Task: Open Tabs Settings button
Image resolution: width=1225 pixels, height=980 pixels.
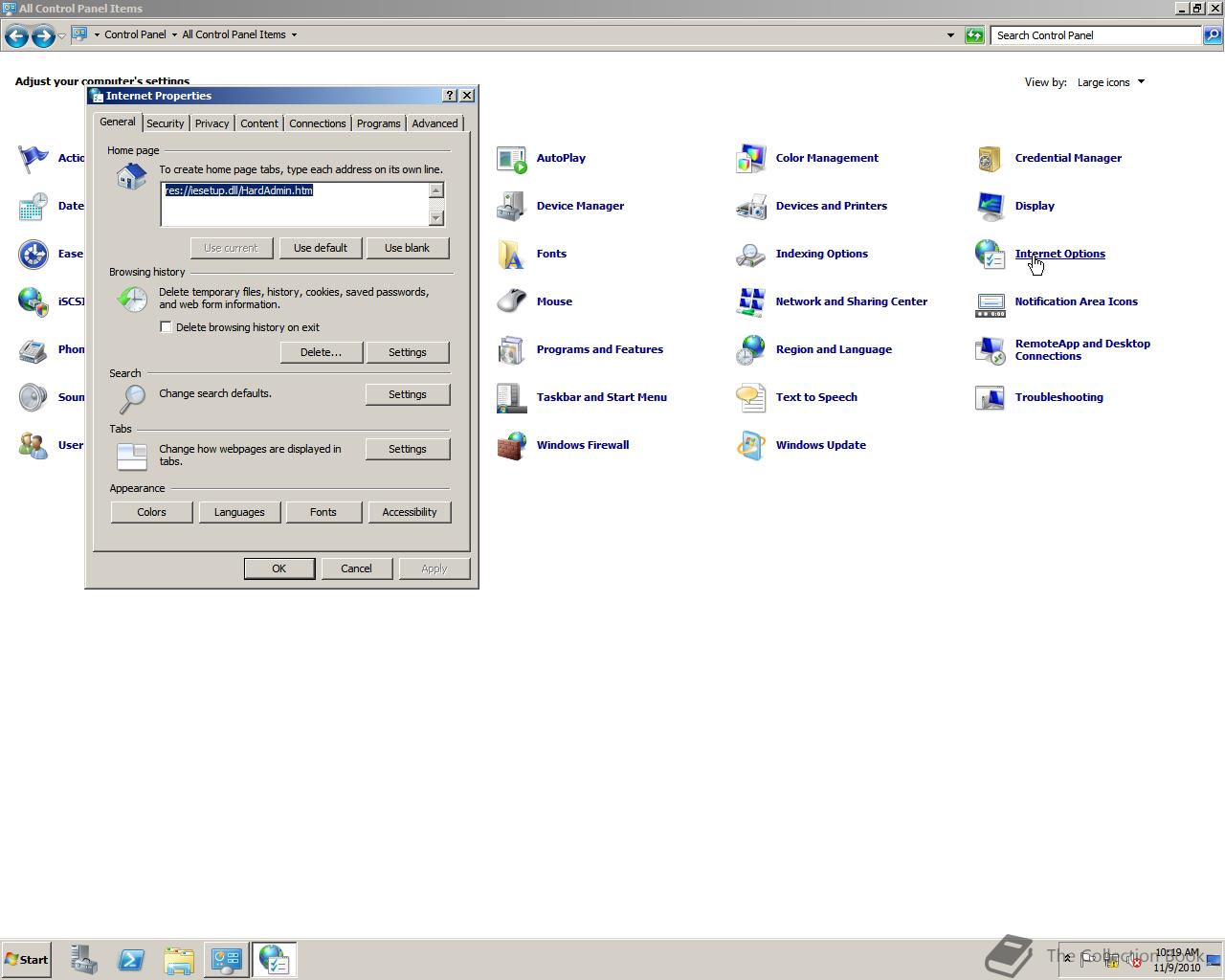Action: pos(408,449)
